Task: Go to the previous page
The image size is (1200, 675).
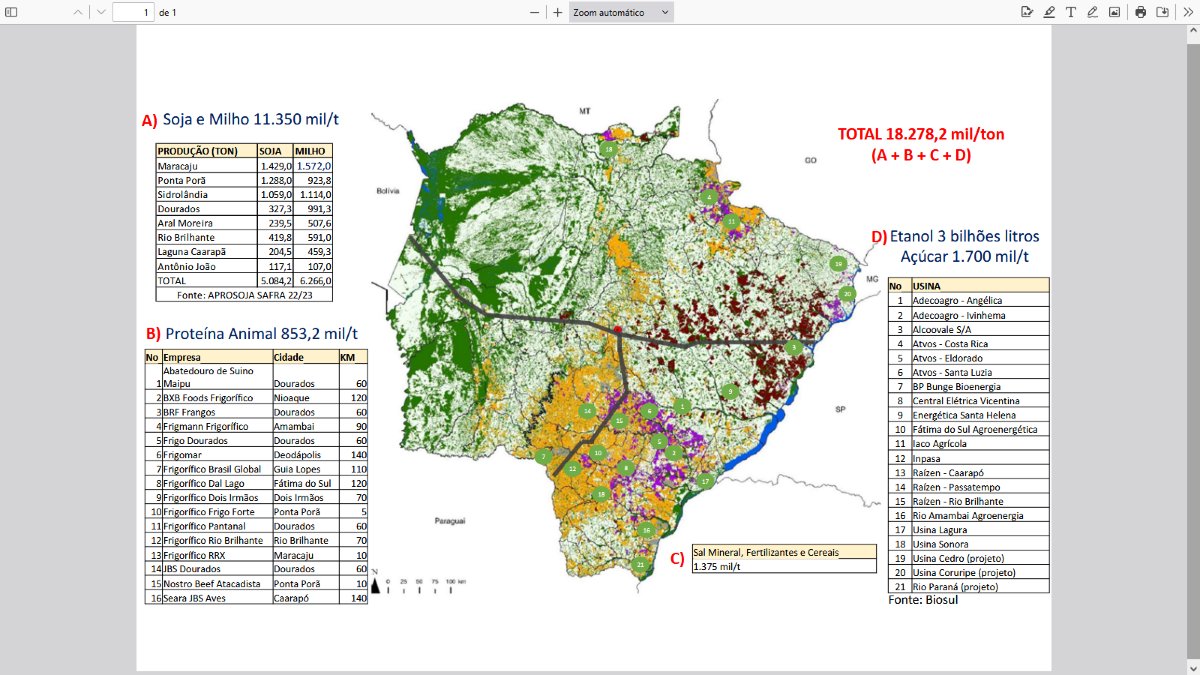Action: [79, 12]
